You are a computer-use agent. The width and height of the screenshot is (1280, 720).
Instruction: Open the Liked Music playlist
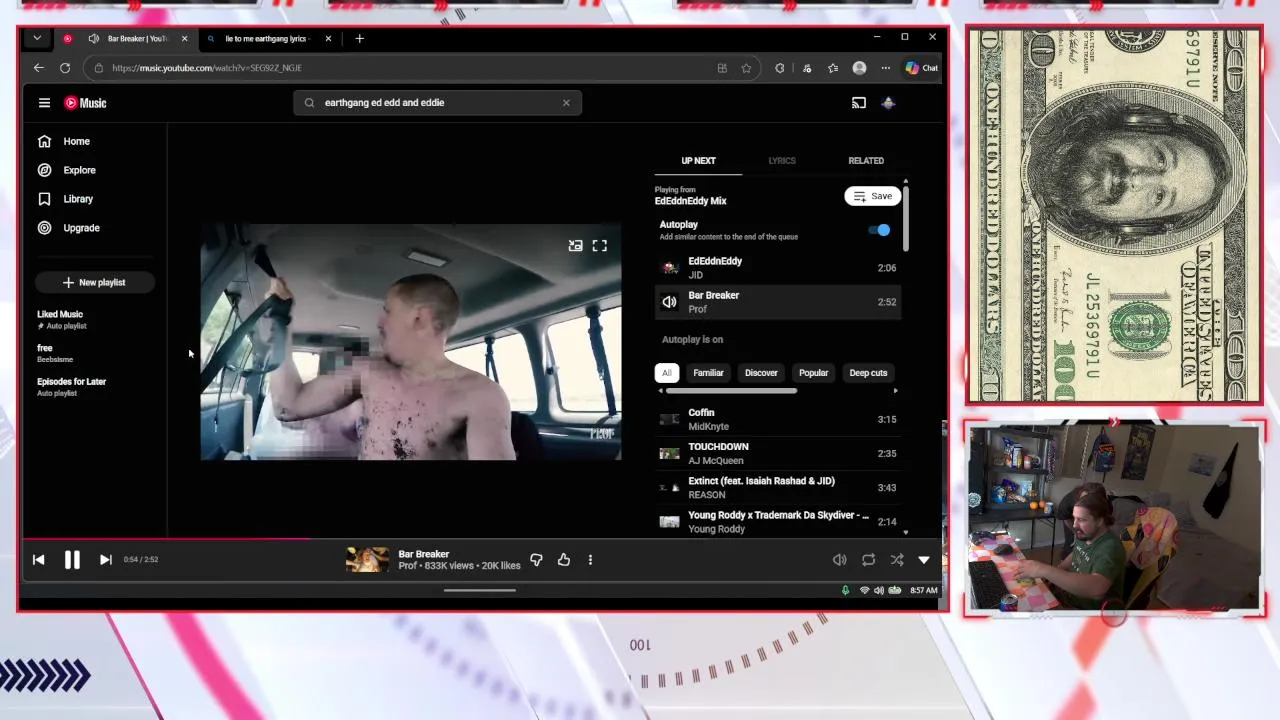pos(61,319)
